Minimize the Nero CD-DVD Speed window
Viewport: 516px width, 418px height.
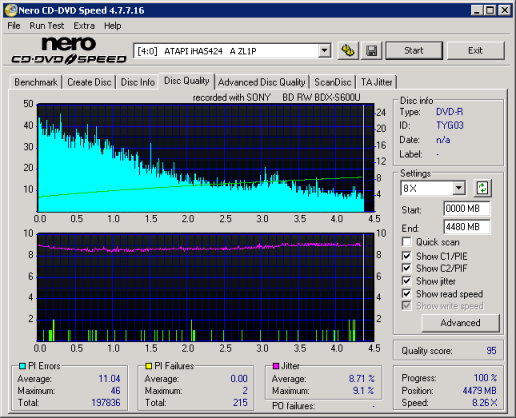tap(477, 10)
